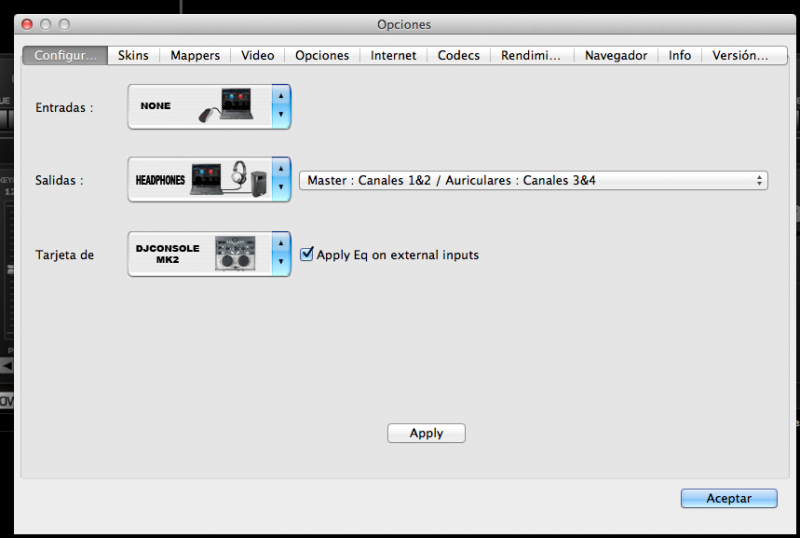Click the HEADPHONES label in Salidas selector
The width and height of the screenshot is (800, 538).
(x=160, y=180)
